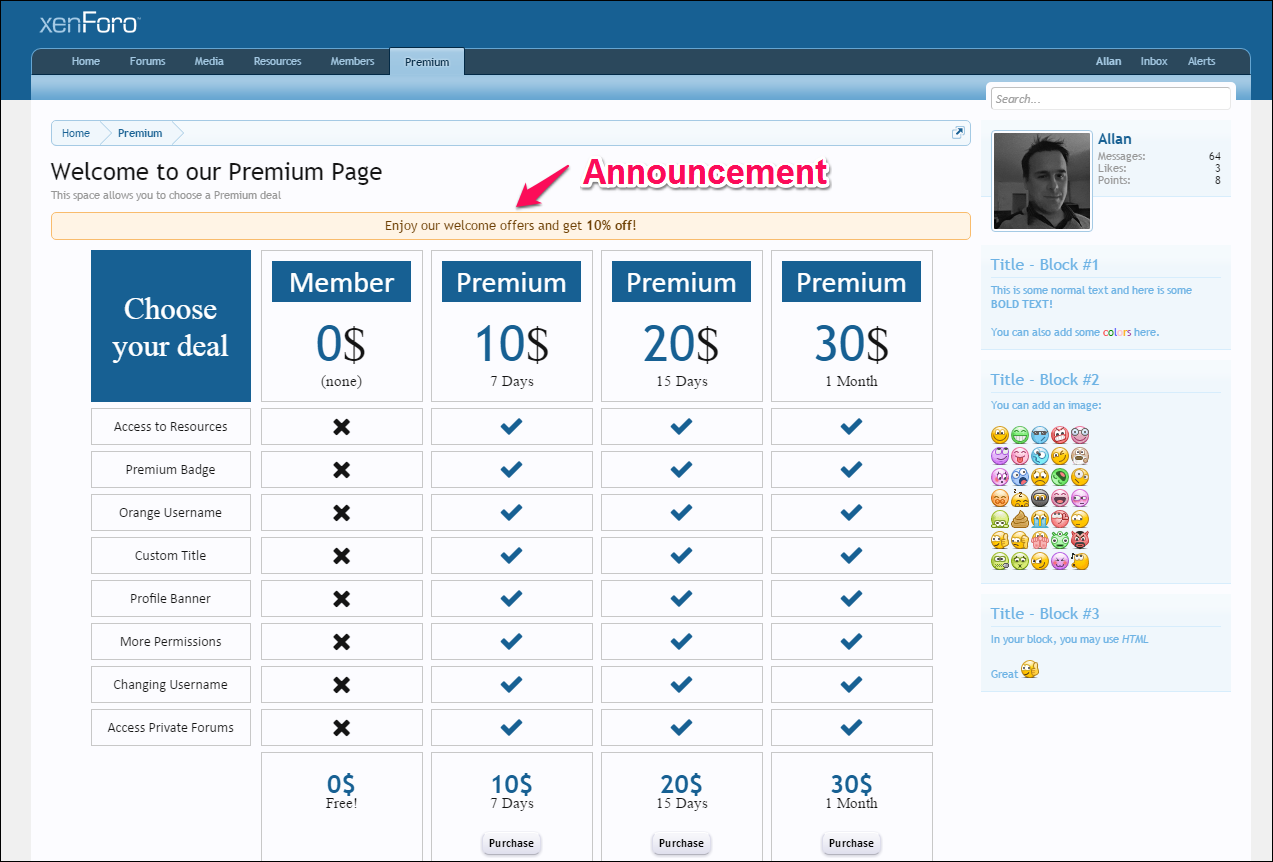Click the Custom Title label

point(171,555)
